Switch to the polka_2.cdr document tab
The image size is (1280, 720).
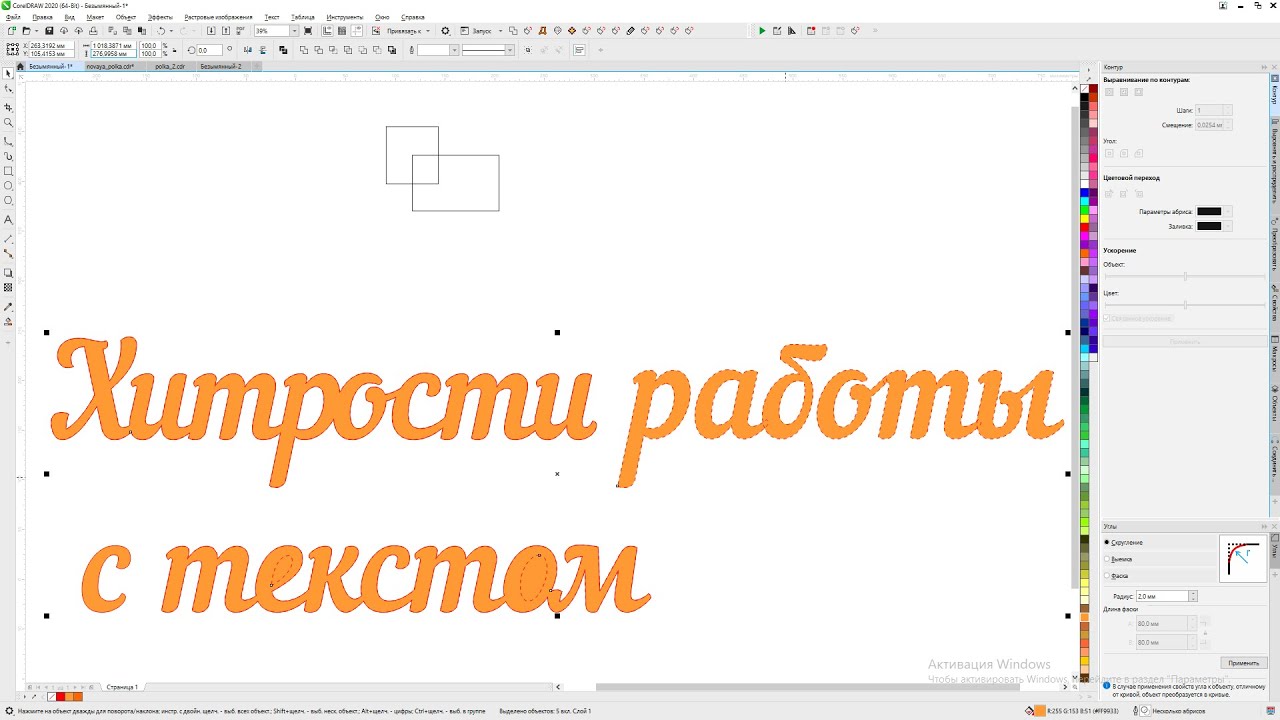pyautogui.click(x=170, y=66)
